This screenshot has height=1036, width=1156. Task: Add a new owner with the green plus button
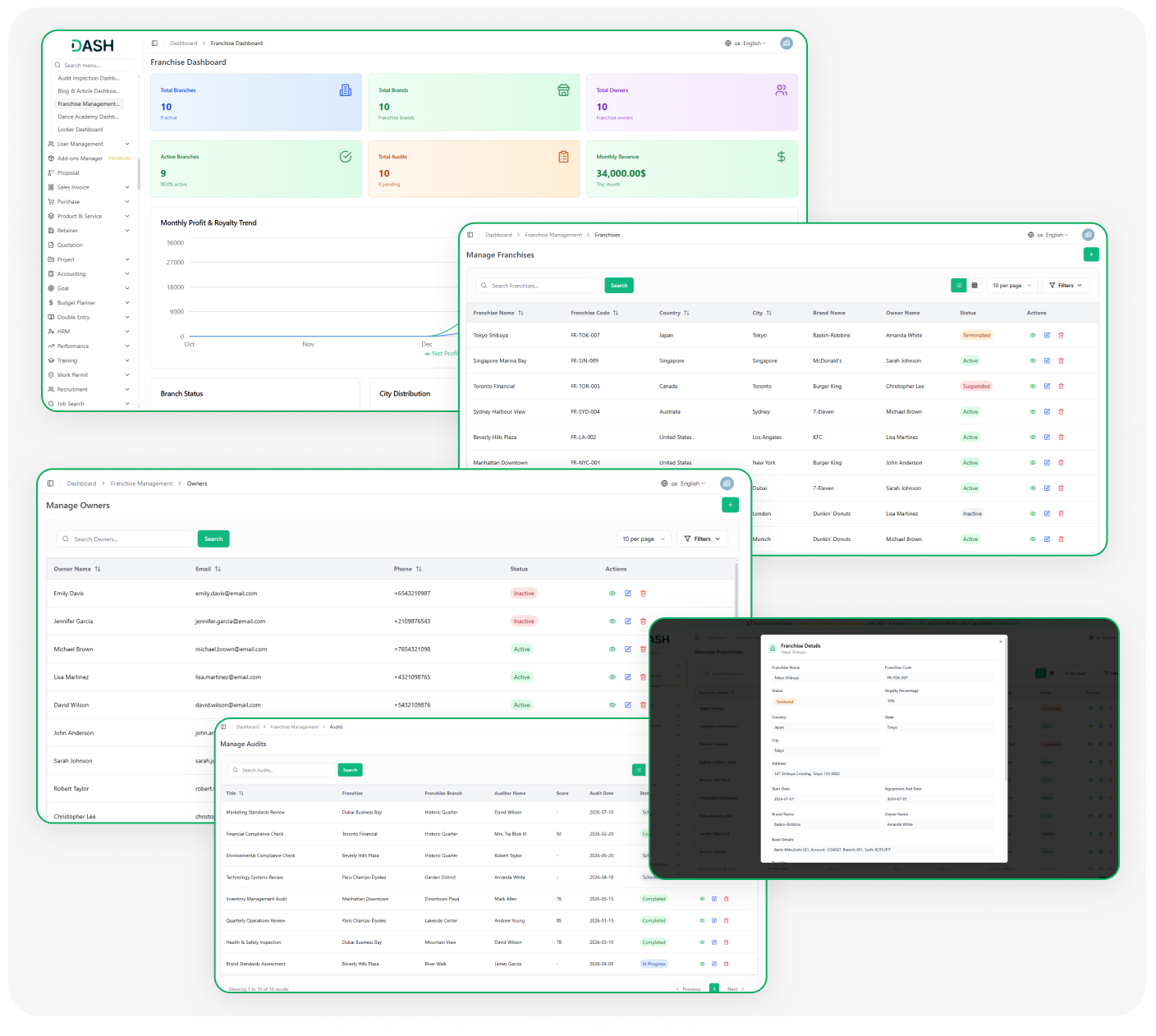pyautogui.click(x=730, y=505)
